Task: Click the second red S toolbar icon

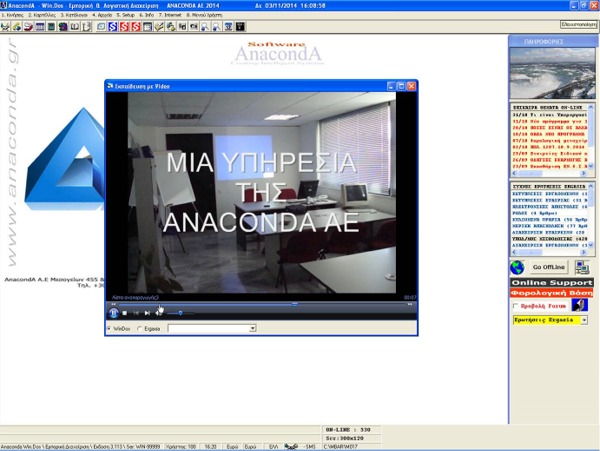Action: pos(136,26)
